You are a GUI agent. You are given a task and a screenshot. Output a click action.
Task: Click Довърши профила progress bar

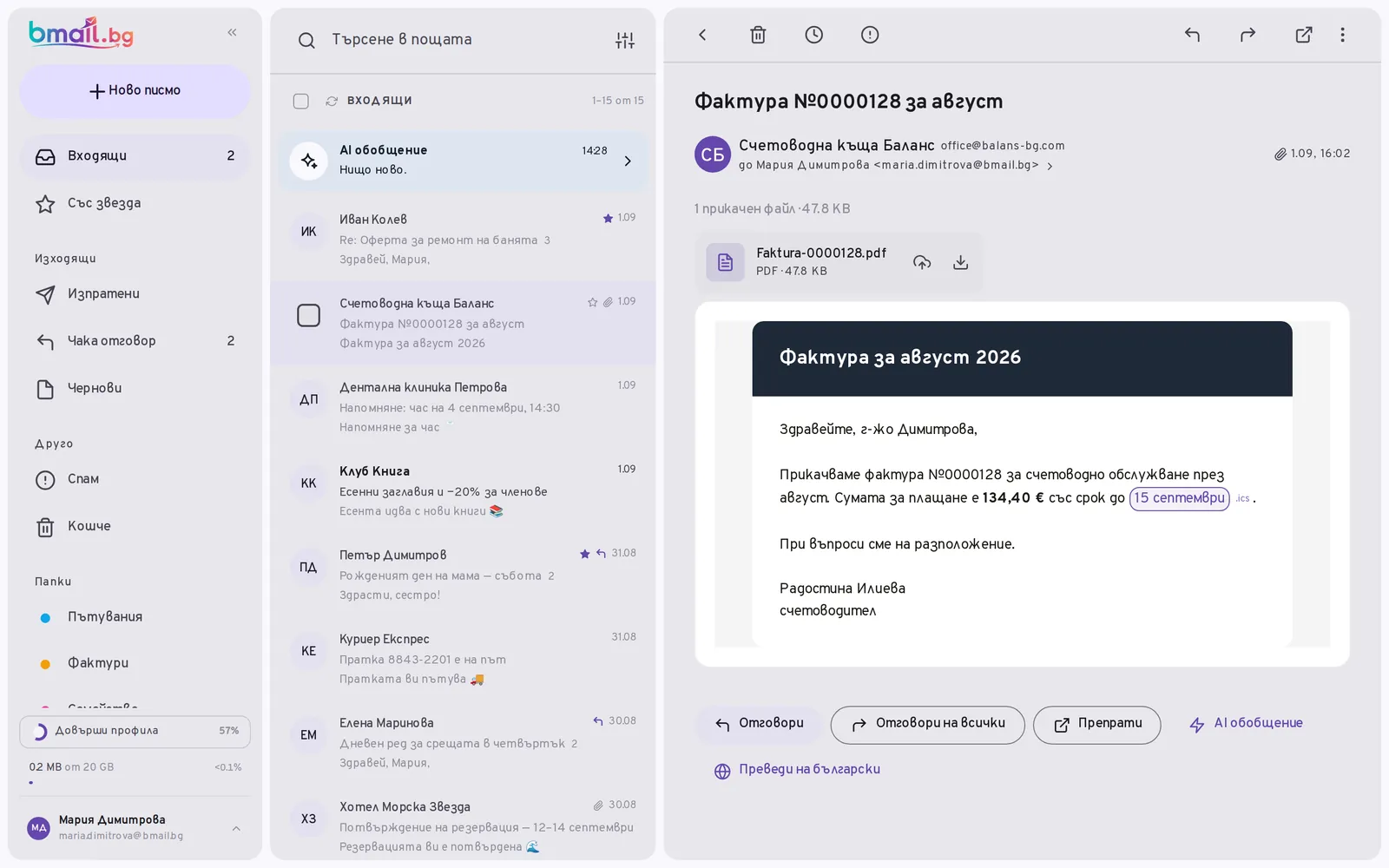point(135,732)
